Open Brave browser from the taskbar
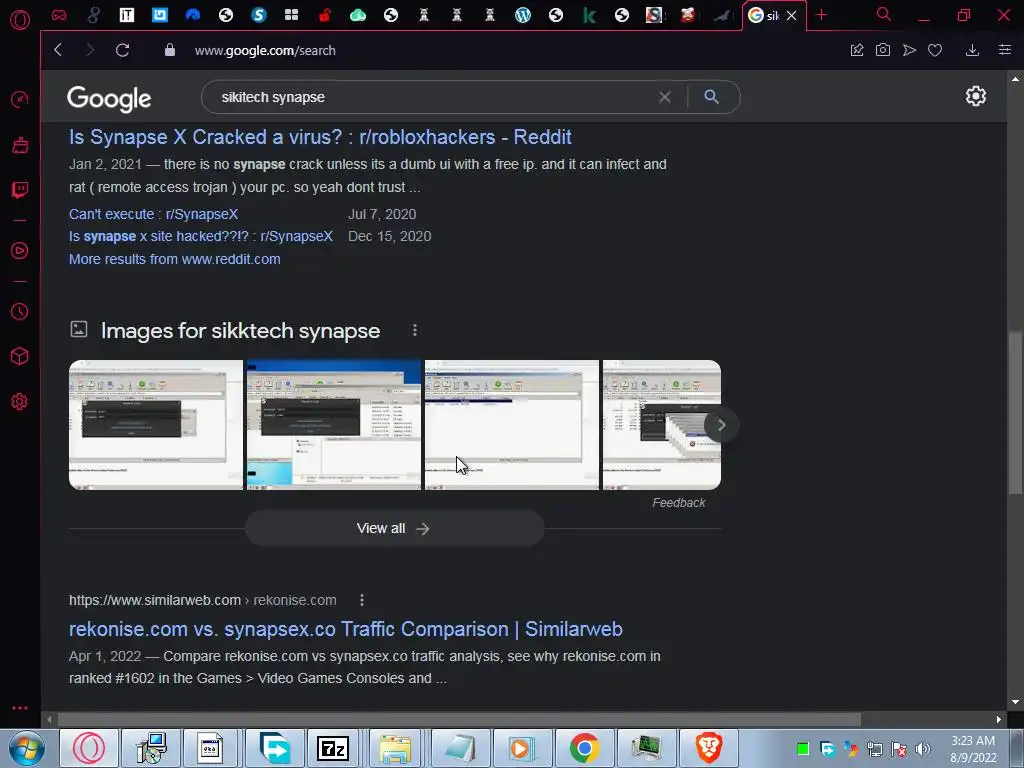Image resolution: width=1024 pixels, height=768 pixels. click(709, 748)
